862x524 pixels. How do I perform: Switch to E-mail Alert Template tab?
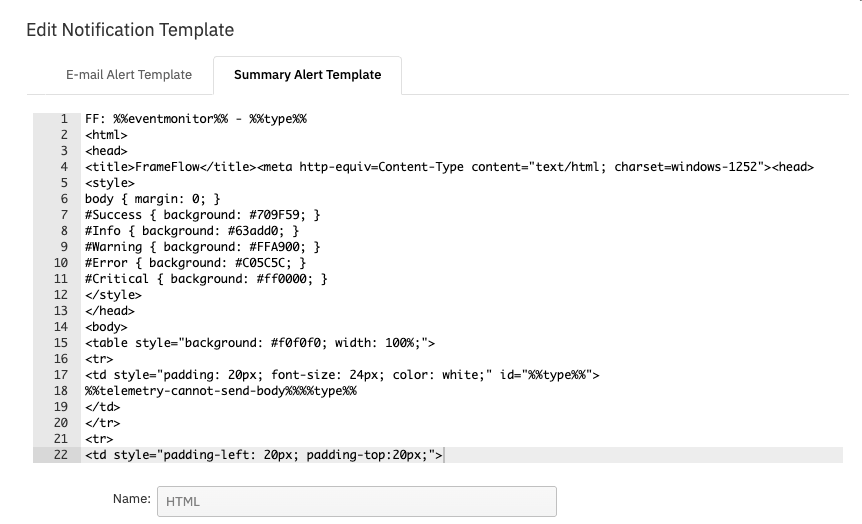tap(129, 75)
